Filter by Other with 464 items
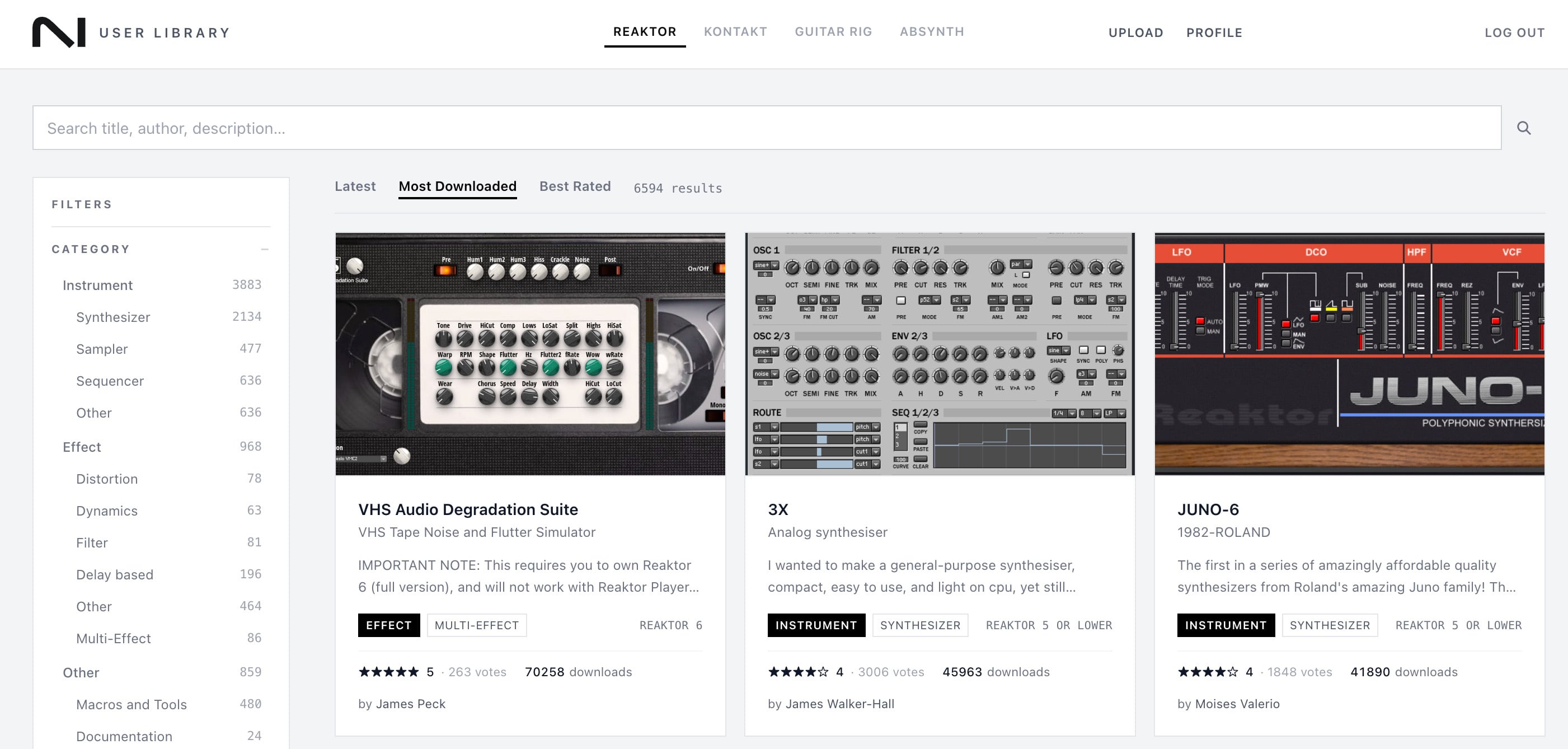 click(94, 606)
